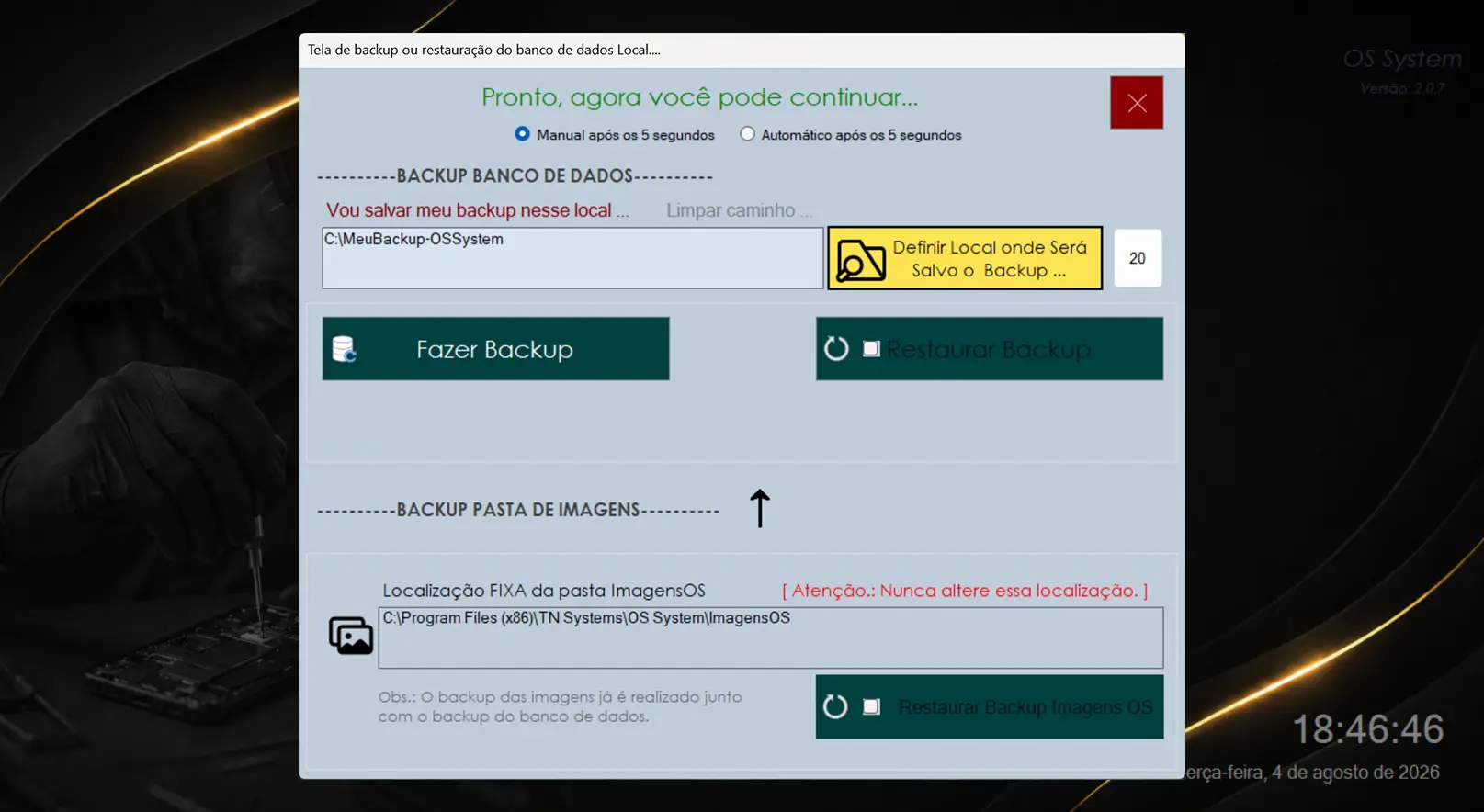The width and height of the screenshot is (1484, 812).
Task: Click Restaurar Backup Imagens OS button
Action: click(990, 707)
